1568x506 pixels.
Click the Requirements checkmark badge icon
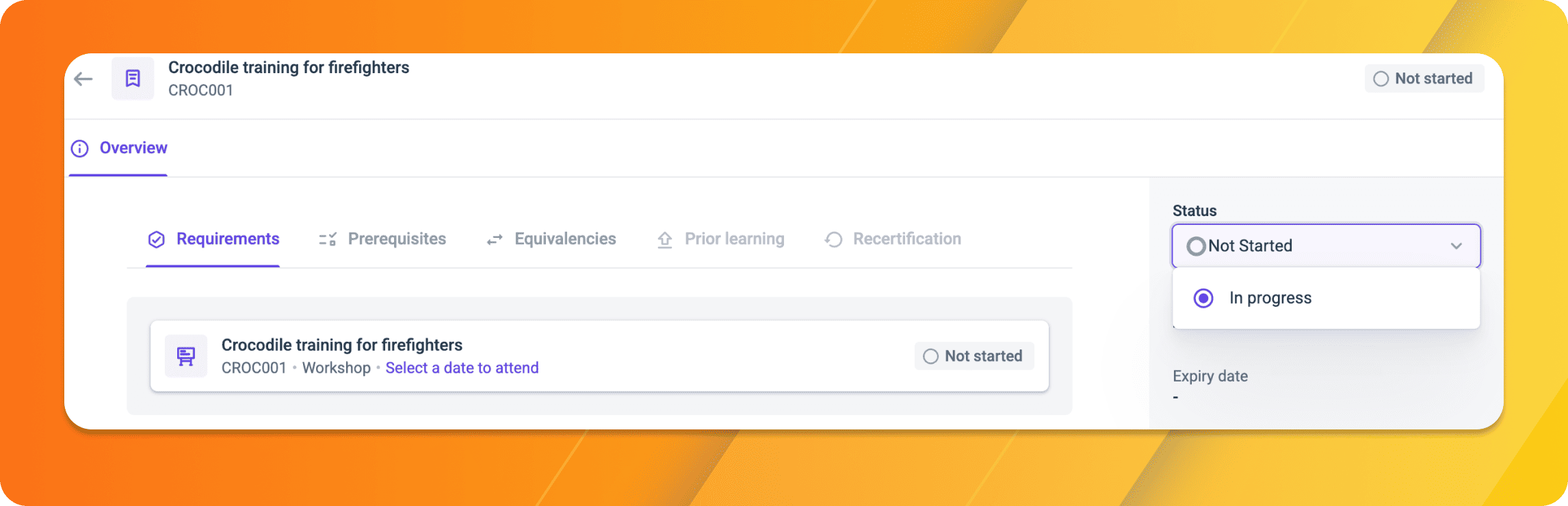click(157, 239)
